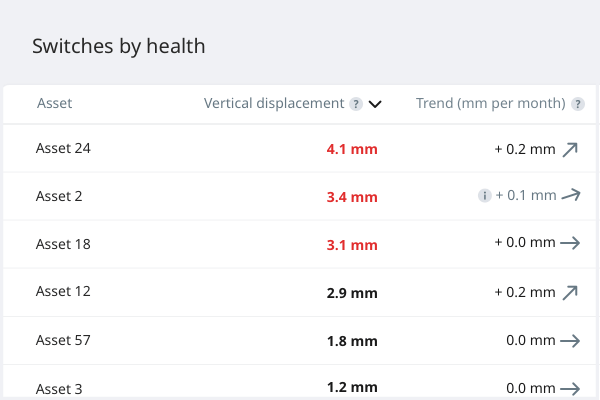This screenshot has width=600, height=400.
Task: Open Asset 2 row
Action: click(59, 196)
